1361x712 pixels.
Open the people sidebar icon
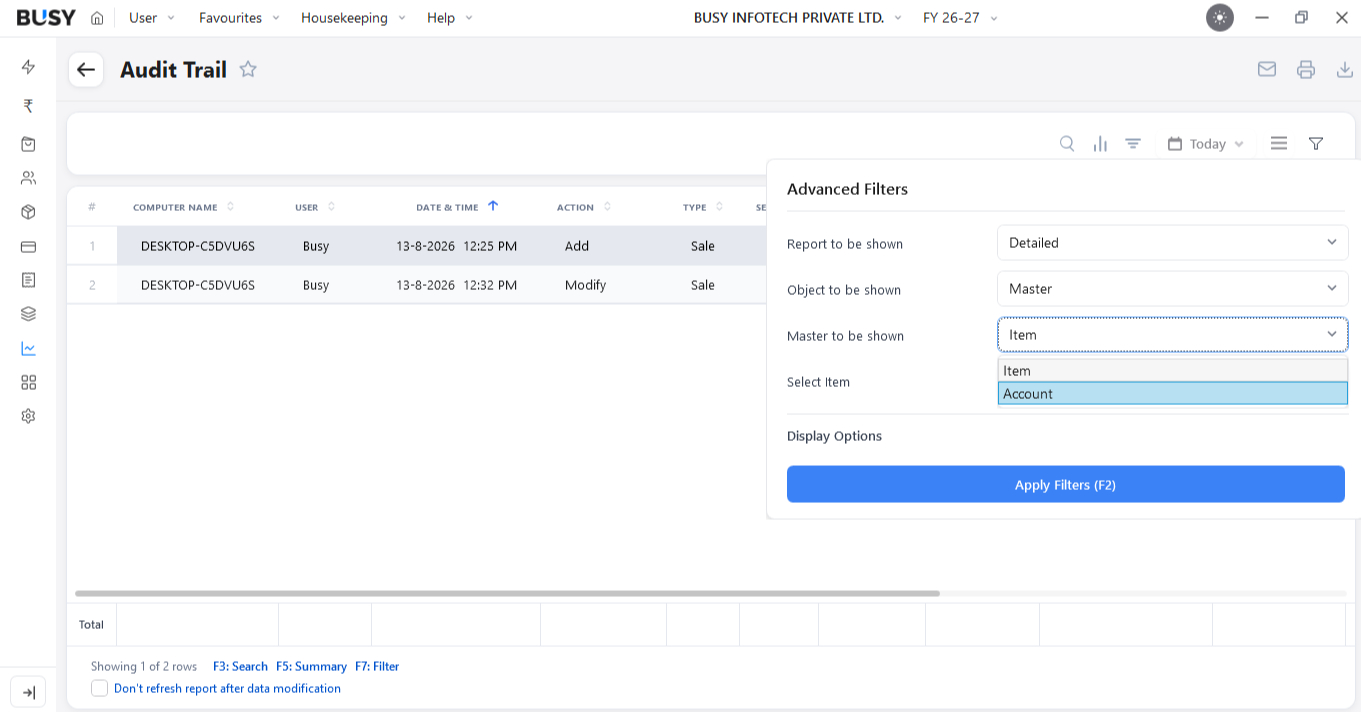[28, 178]
